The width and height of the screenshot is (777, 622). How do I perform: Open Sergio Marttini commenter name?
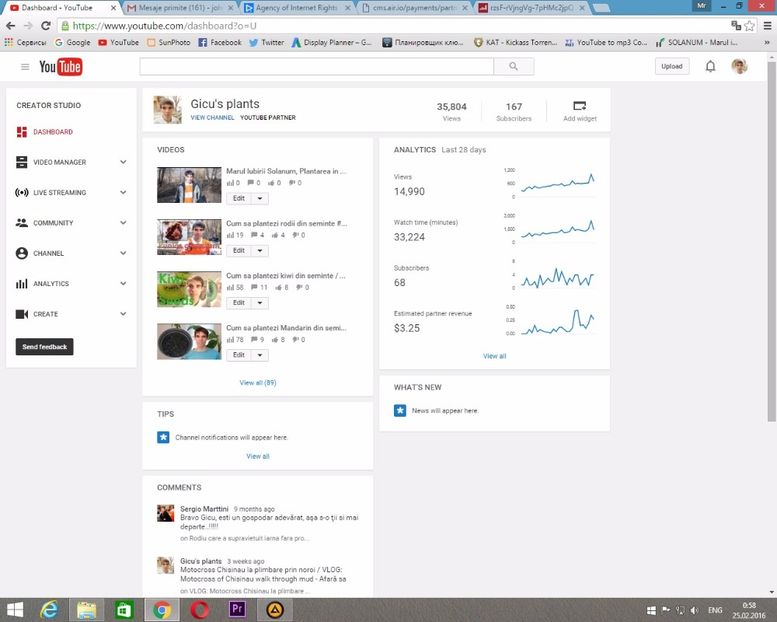(x=204, y=509)
